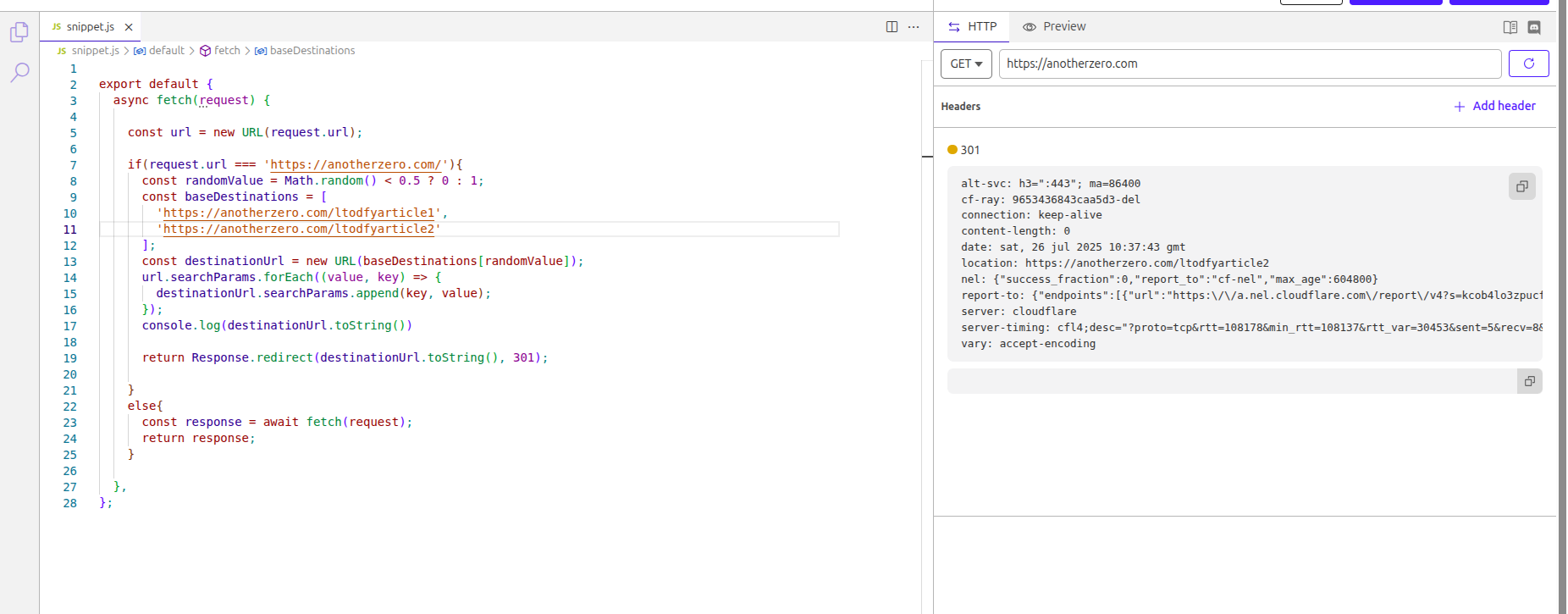
Task: Click the split editor icon
Action: point(892,27)
